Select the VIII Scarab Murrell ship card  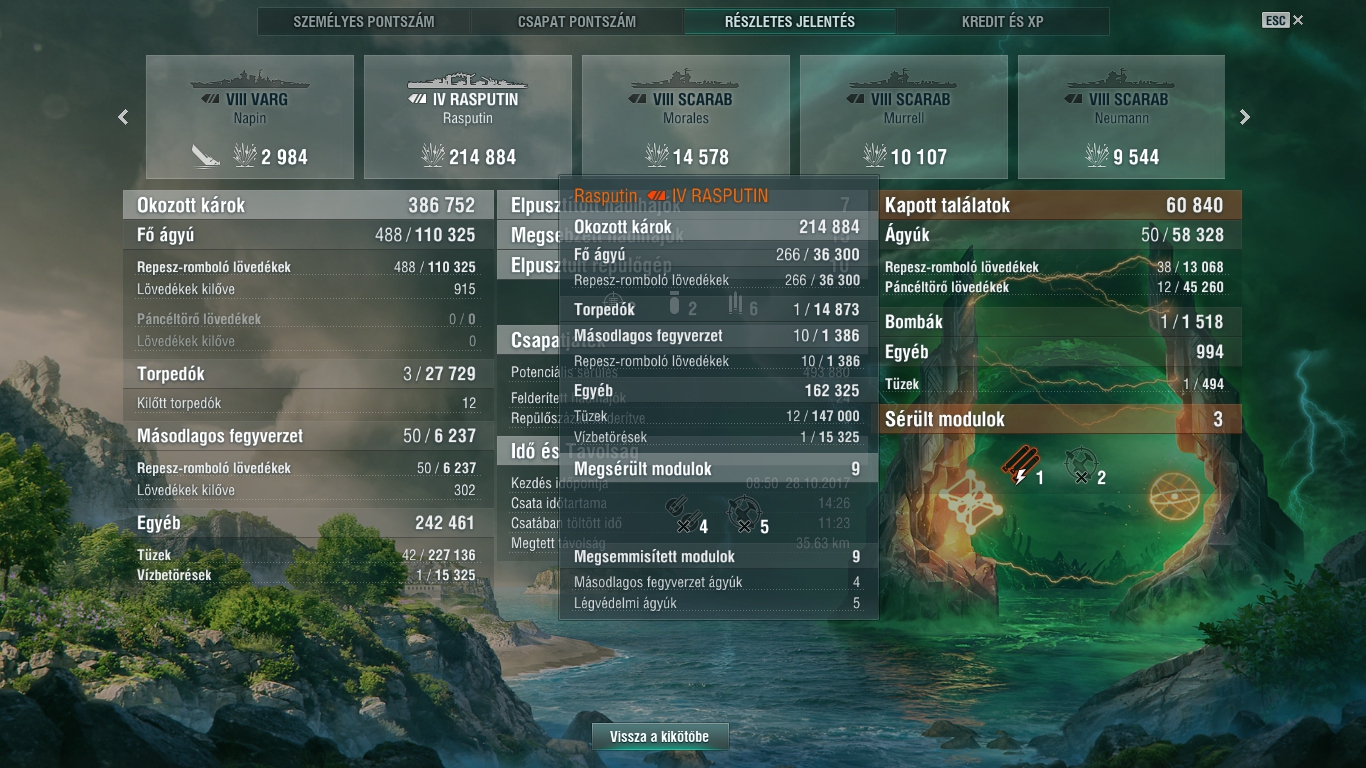[x=904, y=117]
